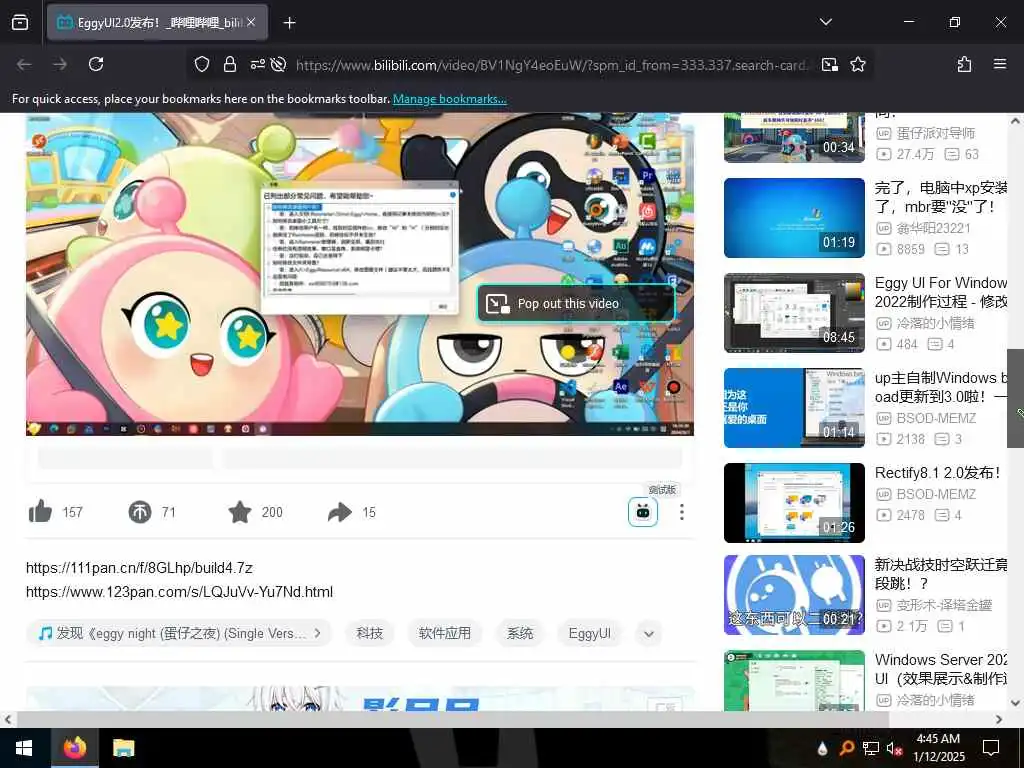This screenshot has width=1024, height=768.
Task: Give coins using the coin icon
Action: coord(140,512)
